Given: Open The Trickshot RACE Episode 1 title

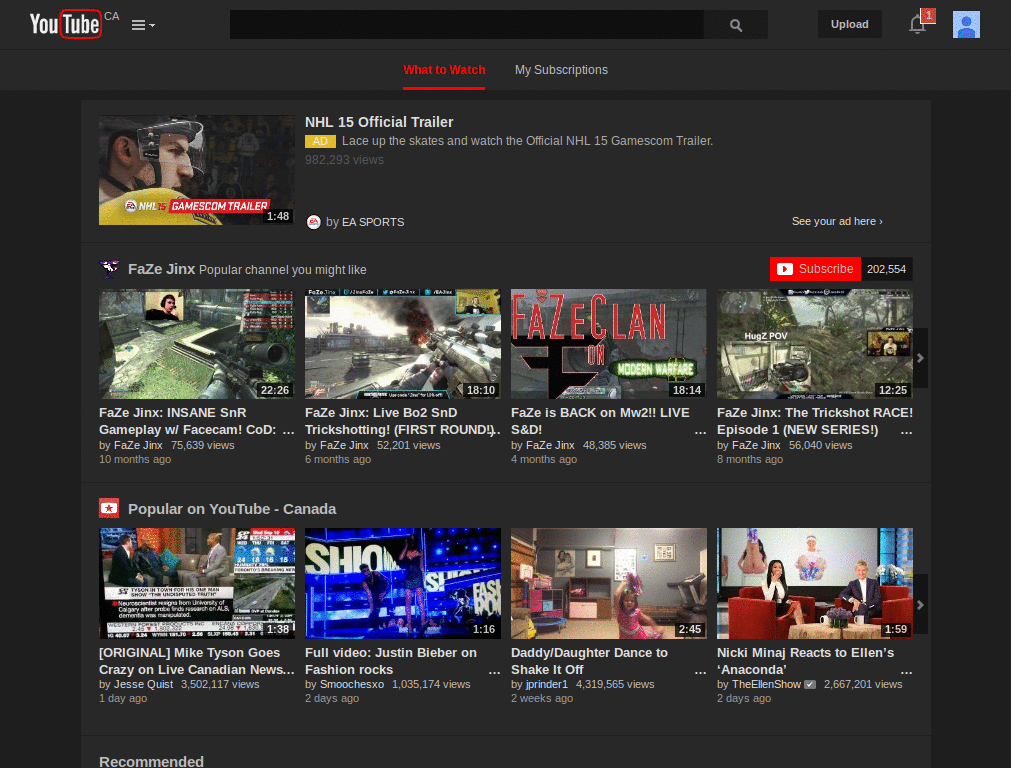Looking at the screenshot, I should tap(814, 421).
